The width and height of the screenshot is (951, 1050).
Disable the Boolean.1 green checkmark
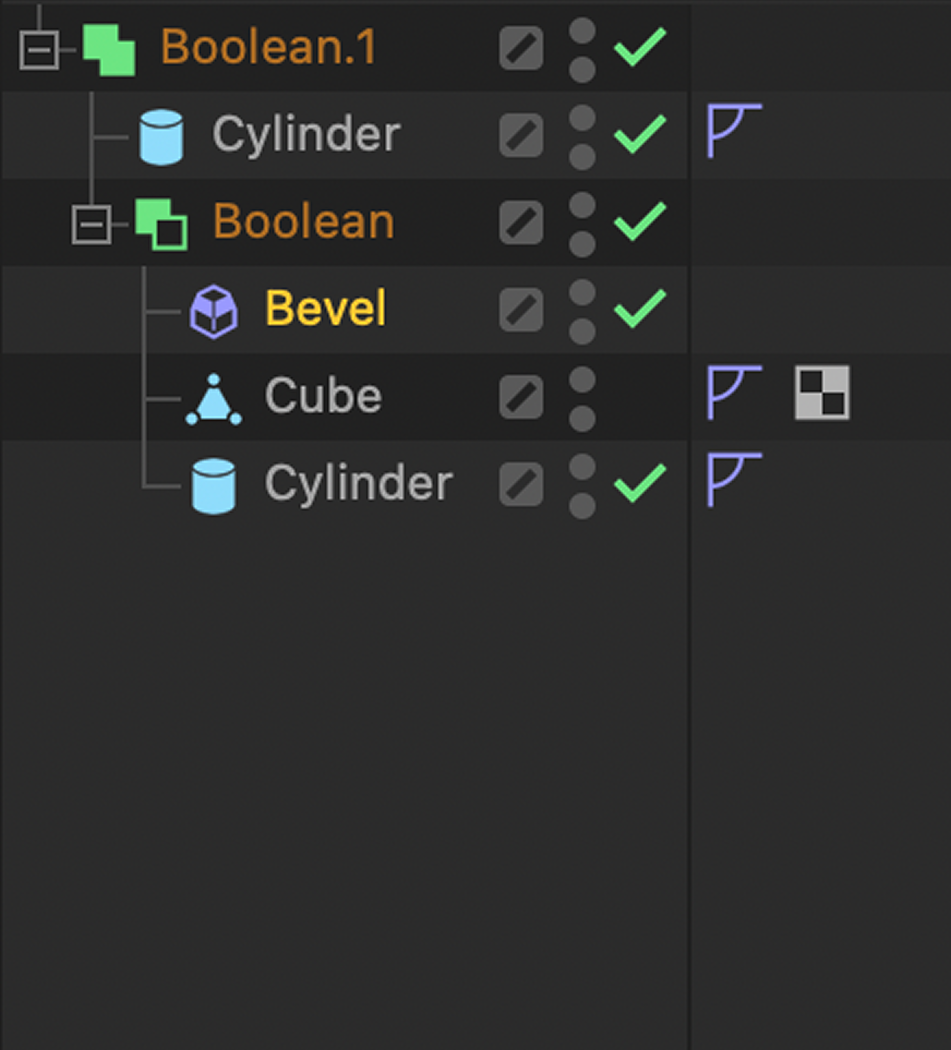pos(641,45)
